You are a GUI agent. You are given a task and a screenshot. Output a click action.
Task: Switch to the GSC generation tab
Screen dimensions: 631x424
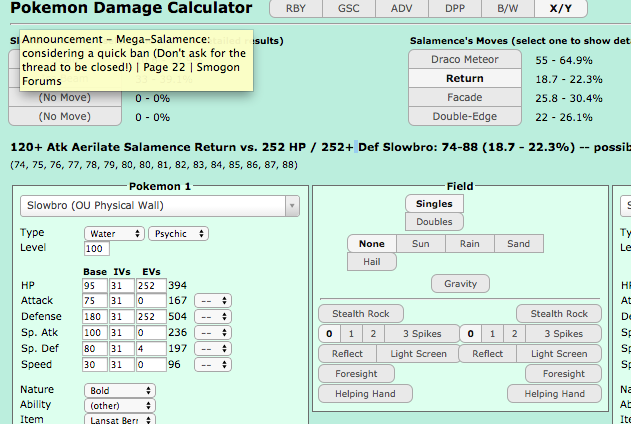click(348, 8)
